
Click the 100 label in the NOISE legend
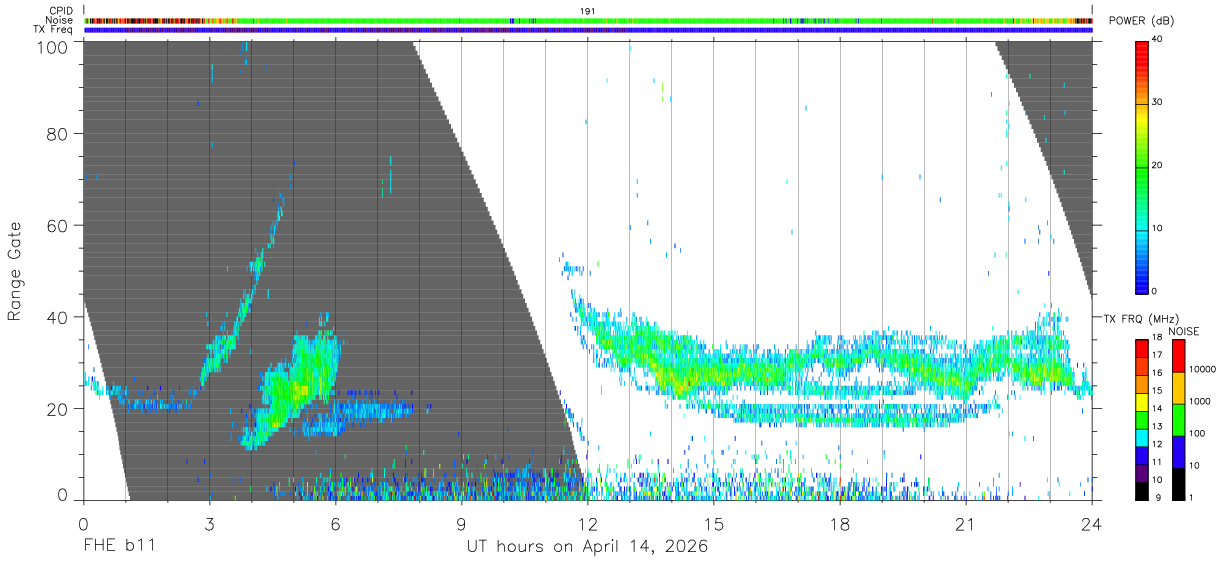tap(1197, 433)
